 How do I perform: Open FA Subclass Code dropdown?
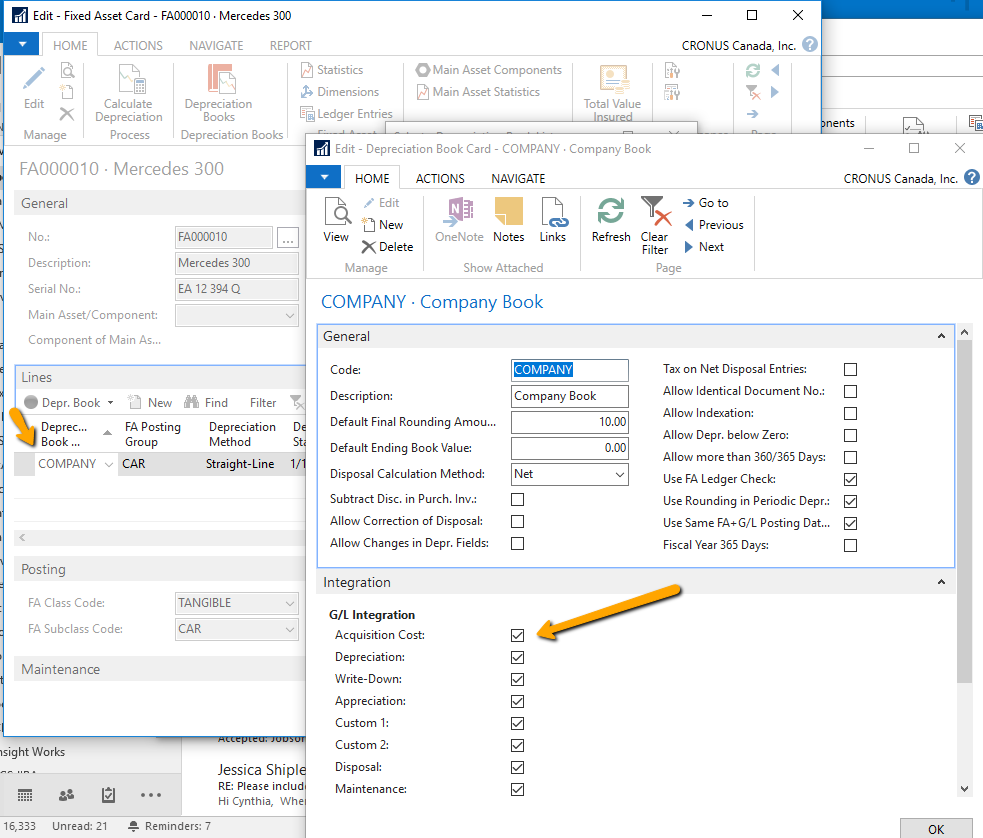290,629
